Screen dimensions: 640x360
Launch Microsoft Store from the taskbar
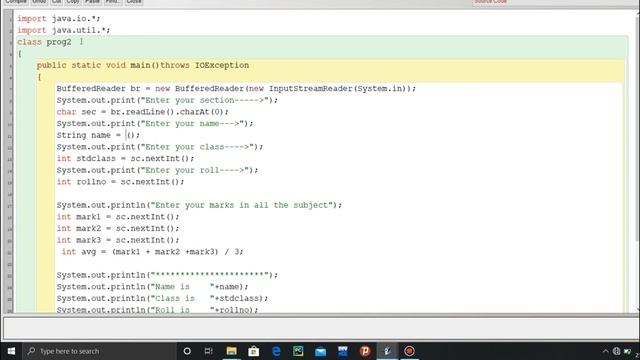click(x=253, y=351)
